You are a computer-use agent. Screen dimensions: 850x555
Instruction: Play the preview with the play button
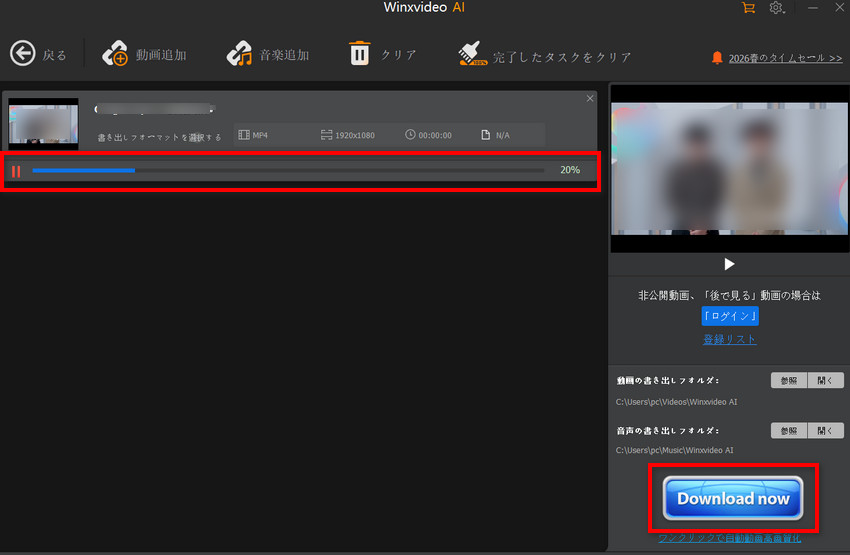click(x=729, y=264)
